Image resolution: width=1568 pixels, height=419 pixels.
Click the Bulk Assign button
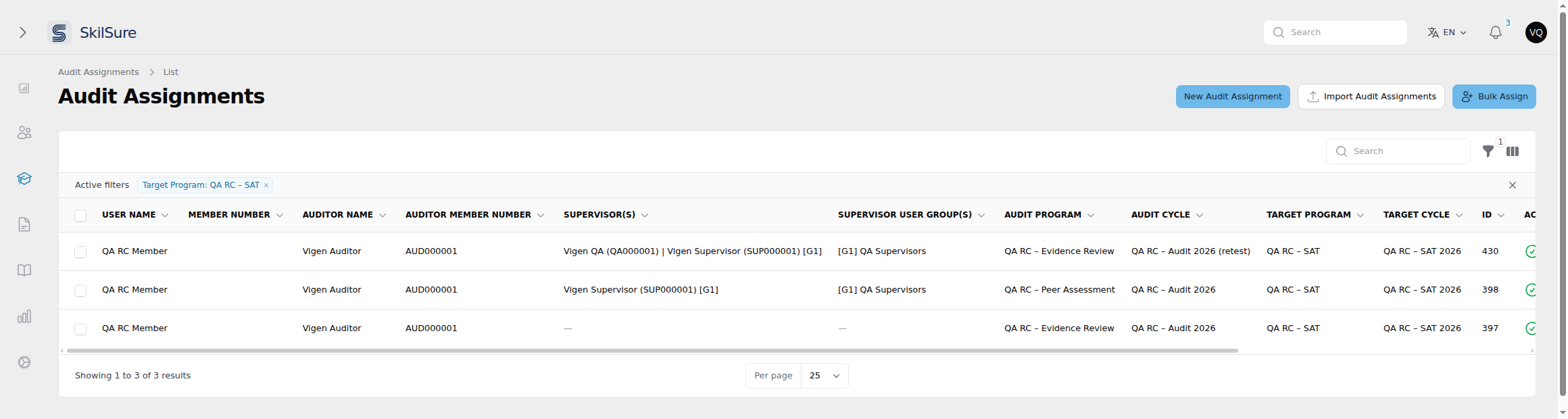1494,97
